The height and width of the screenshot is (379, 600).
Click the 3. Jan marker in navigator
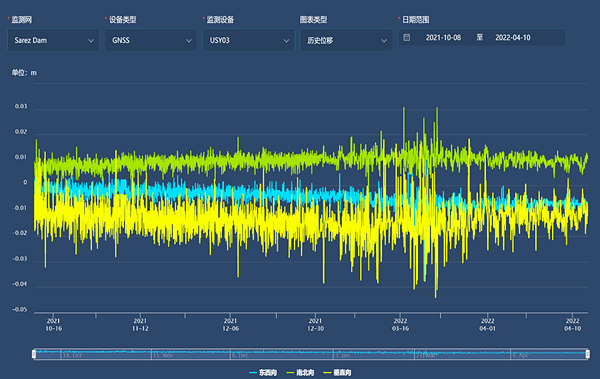click(342, 356)
